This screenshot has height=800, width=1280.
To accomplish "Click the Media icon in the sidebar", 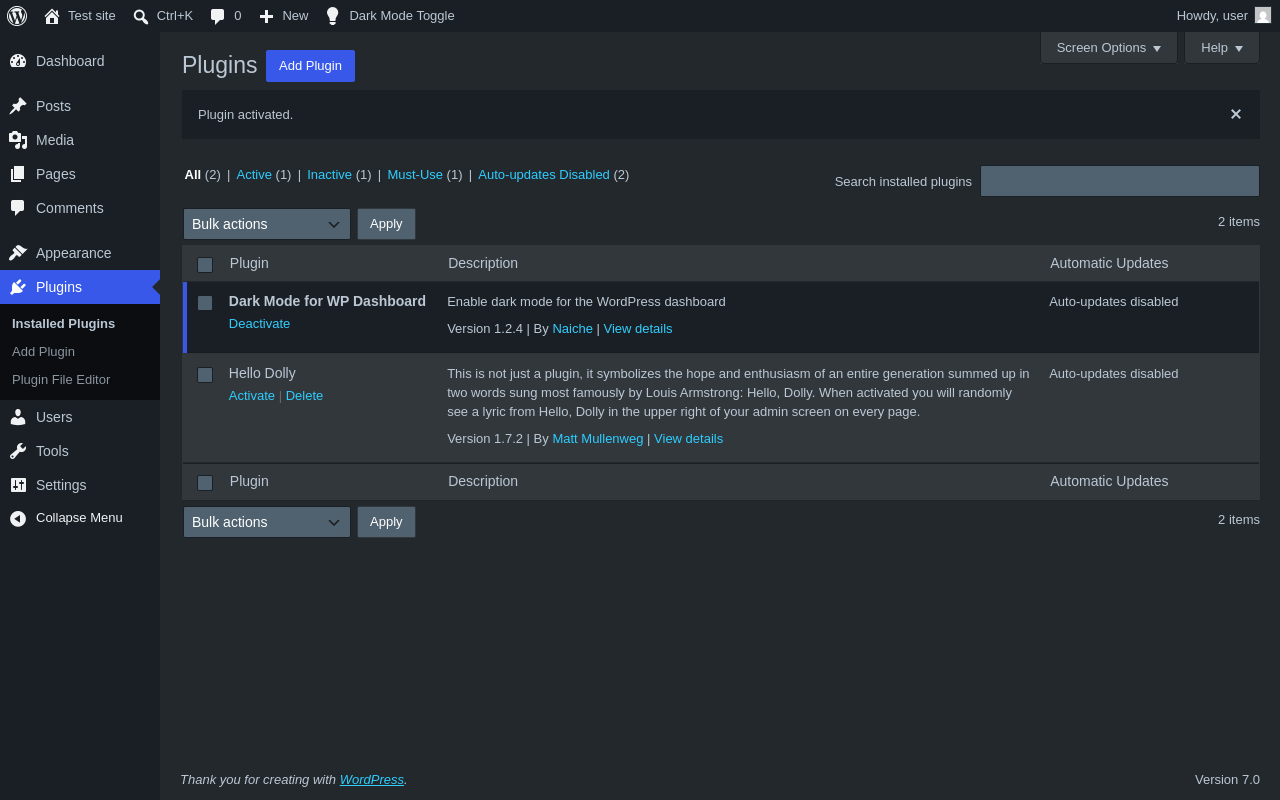I will [18, 140].
